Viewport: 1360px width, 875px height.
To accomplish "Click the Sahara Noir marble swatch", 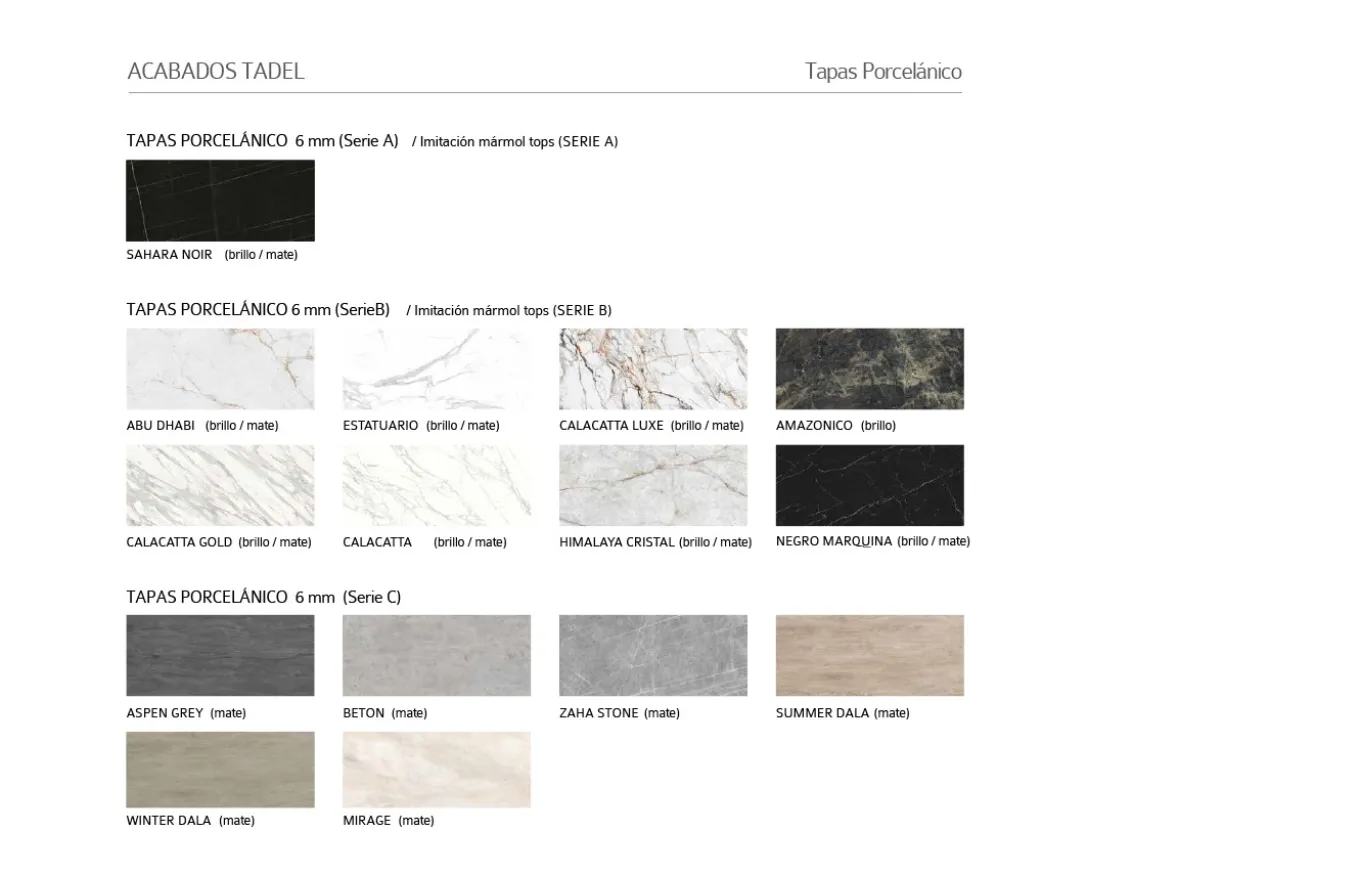I will [220, 201].
